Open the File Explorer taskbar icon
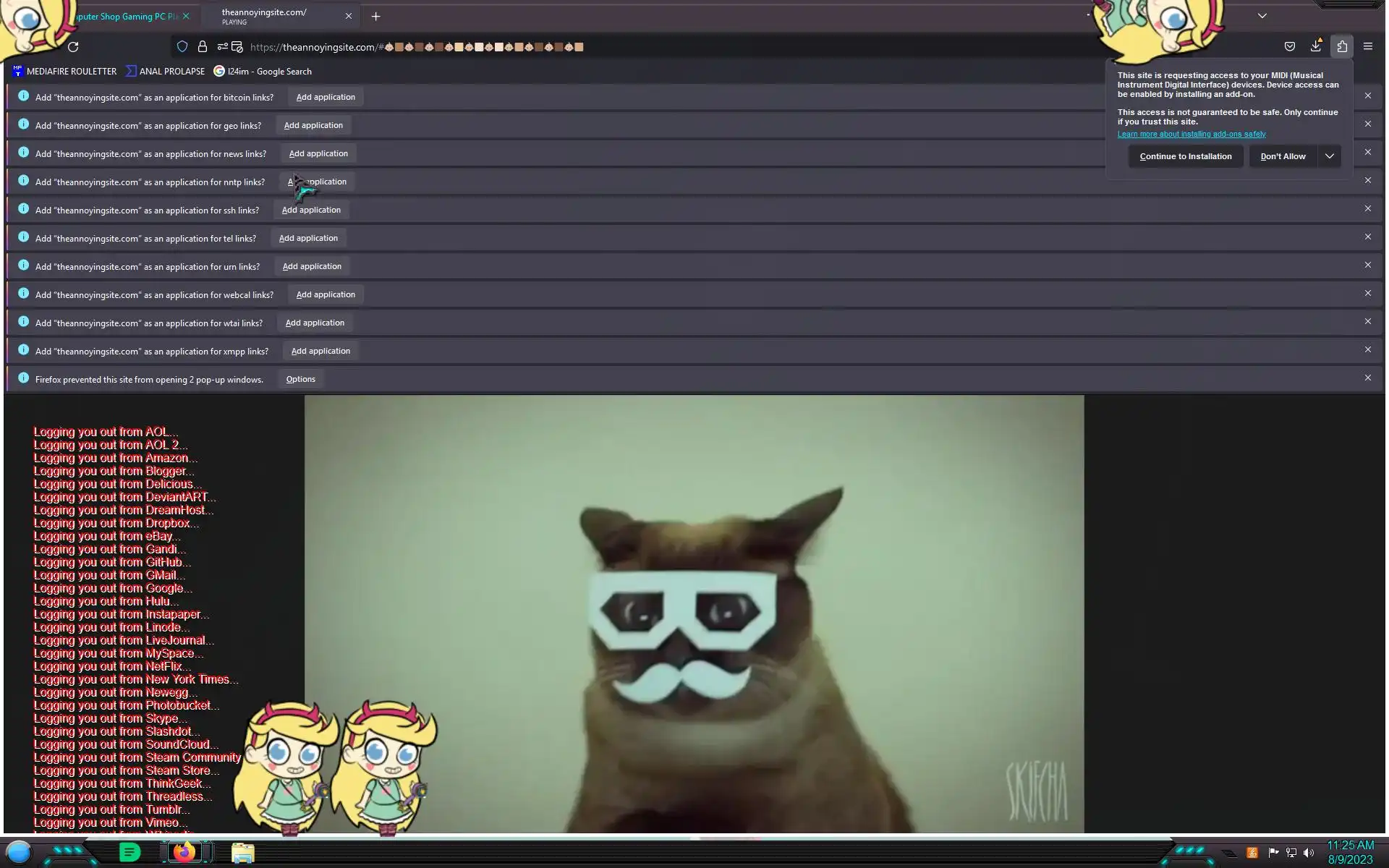Screen dimensions: 1389x868 pos(243,853)
